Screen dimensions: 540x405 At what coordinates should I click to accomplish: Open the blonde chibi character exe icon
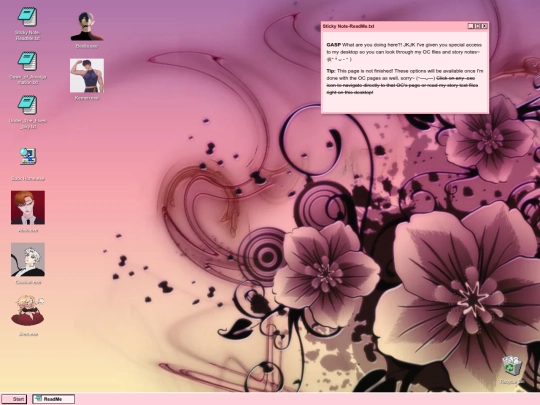tap(28, 311)
